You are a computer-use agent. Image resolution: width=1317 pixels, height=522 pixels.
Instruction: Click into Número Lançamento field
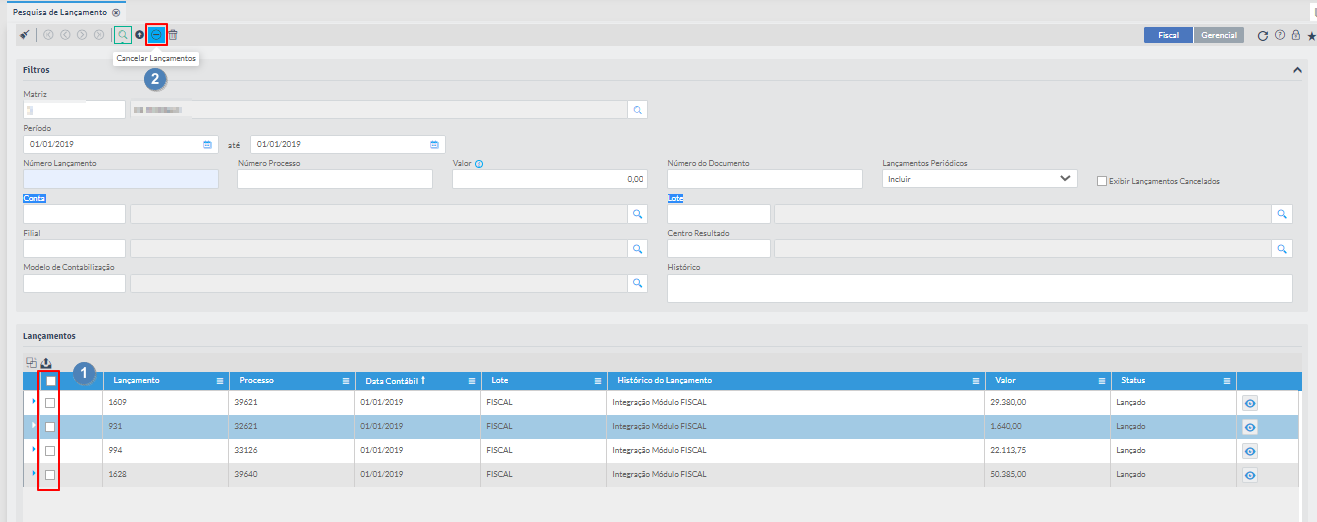(x=121, y=179)
